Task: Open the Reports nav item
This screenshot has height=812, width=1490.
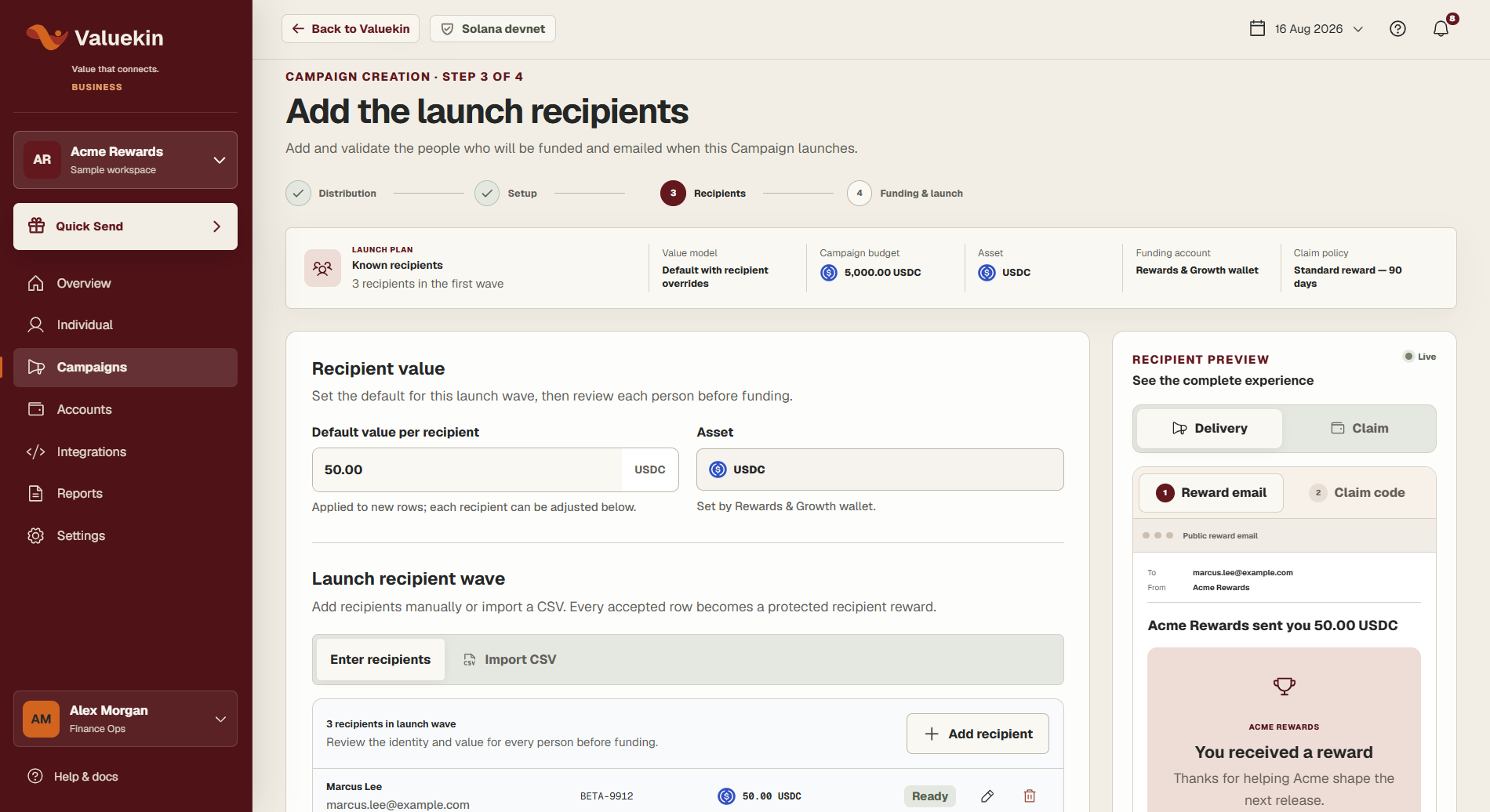Action: point(125,493)
